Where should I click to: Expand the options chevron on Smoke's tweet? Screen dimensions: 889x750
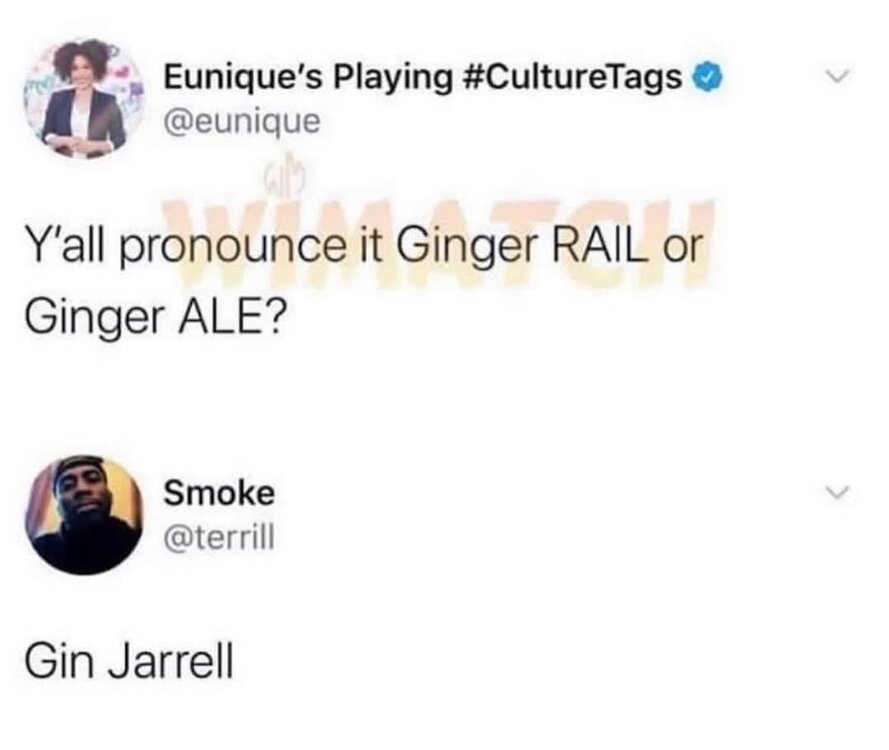tap(837, 492)
